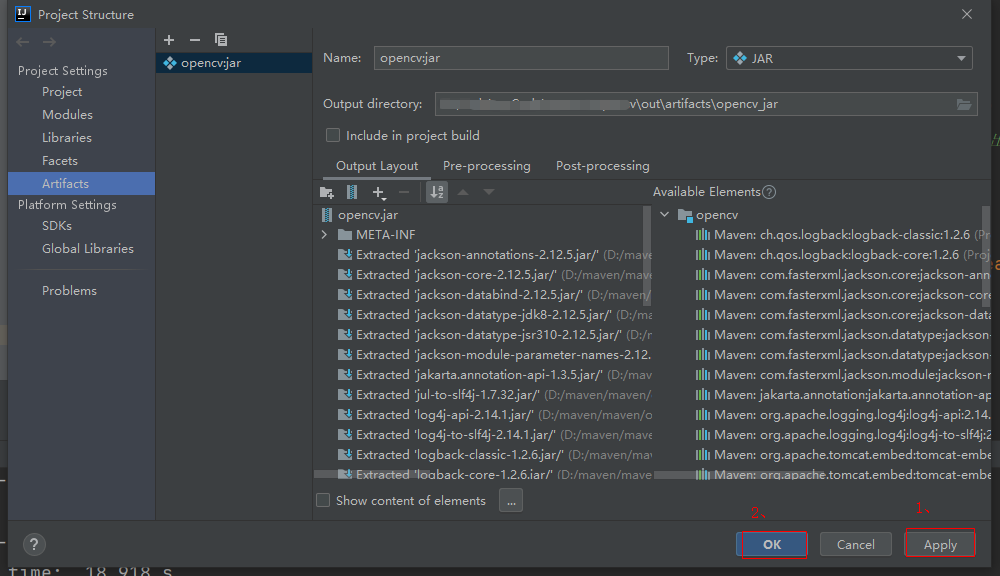This screenshot has height=576, width=1000.
Task: Open the Problems page
Action: pyautogui.click(x=69, y=291)
